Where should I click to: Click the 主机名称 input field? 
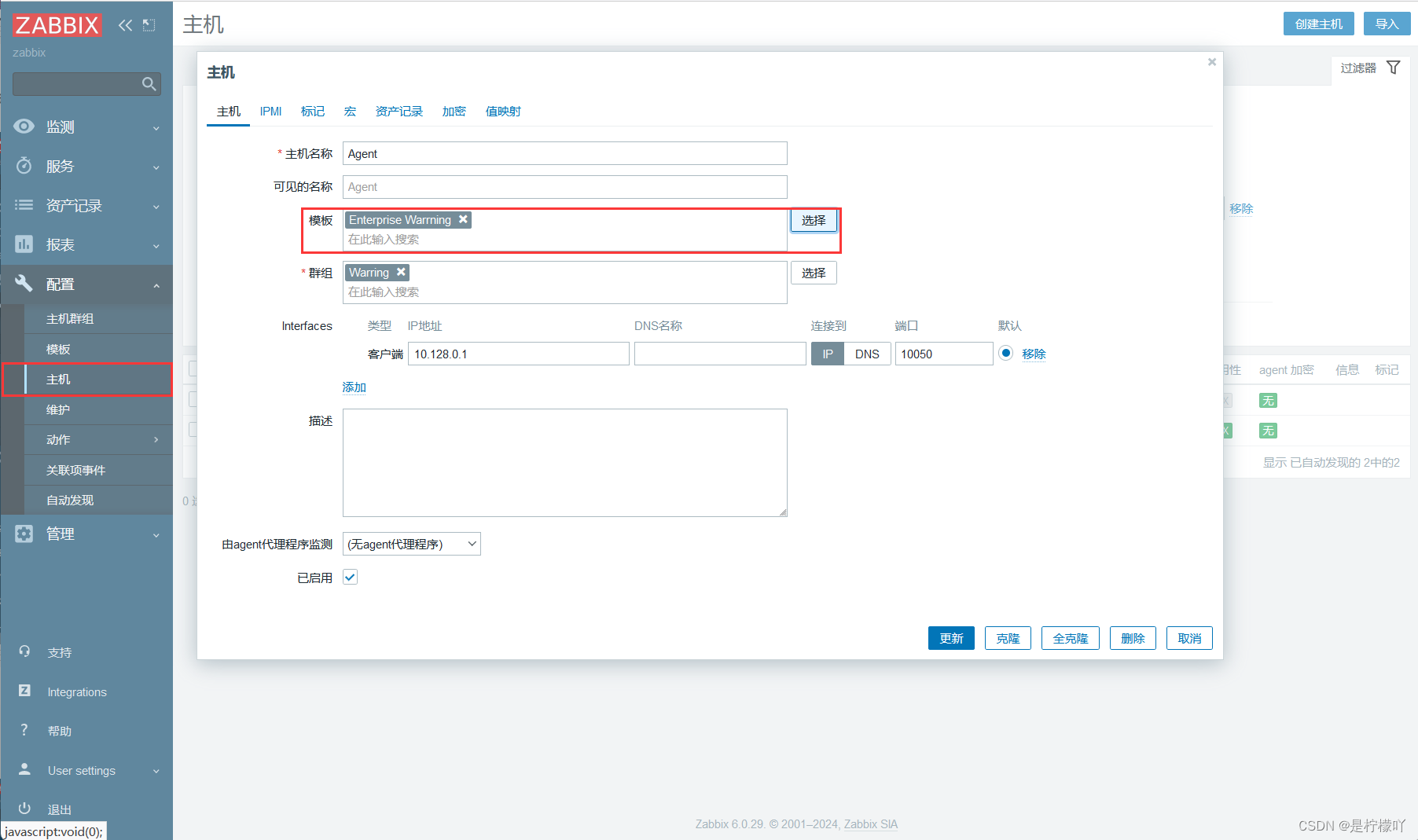pyautogui.click(x=564, y=153)
